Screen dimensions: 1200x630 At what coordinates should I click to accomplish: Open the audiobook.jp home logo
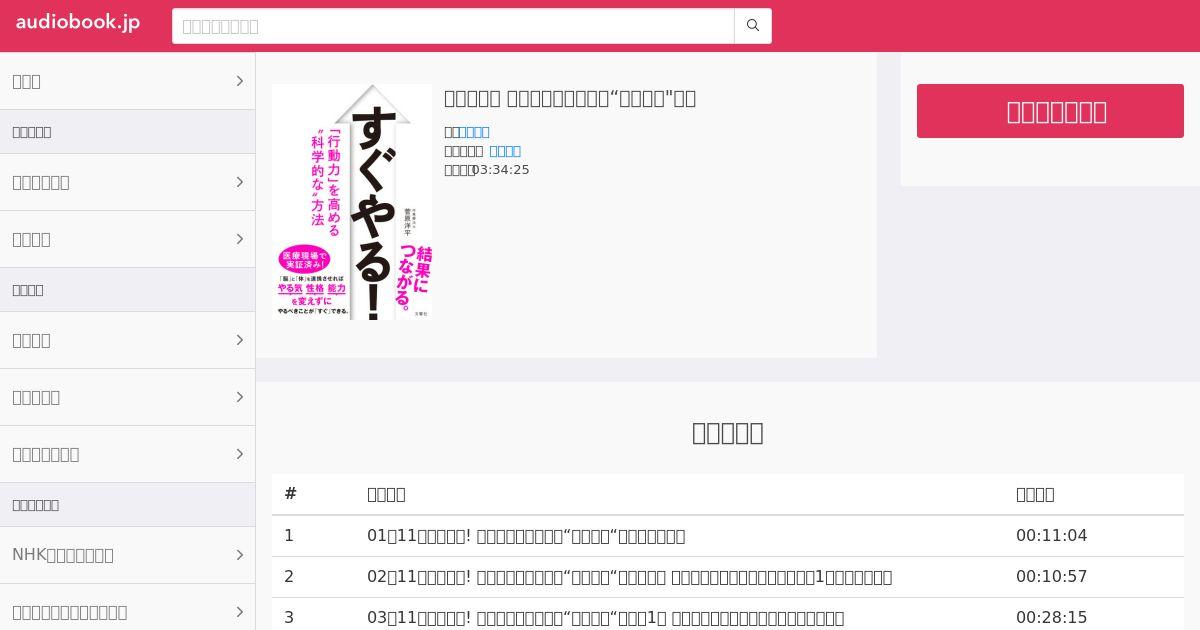[x=78, y=23]
